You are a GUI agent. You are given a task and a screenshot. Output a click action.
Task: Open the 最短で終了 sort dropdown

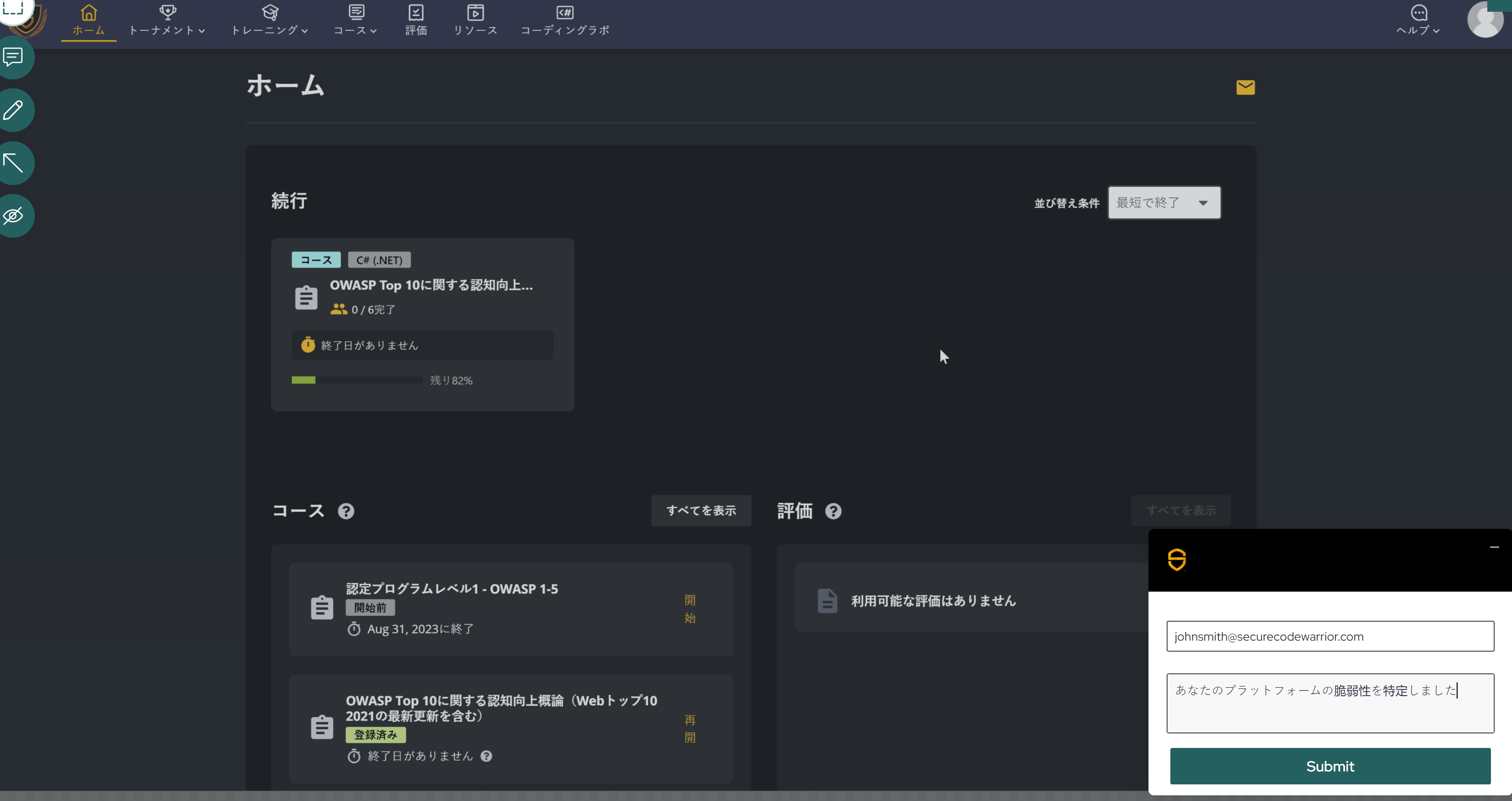(1163, 202)
